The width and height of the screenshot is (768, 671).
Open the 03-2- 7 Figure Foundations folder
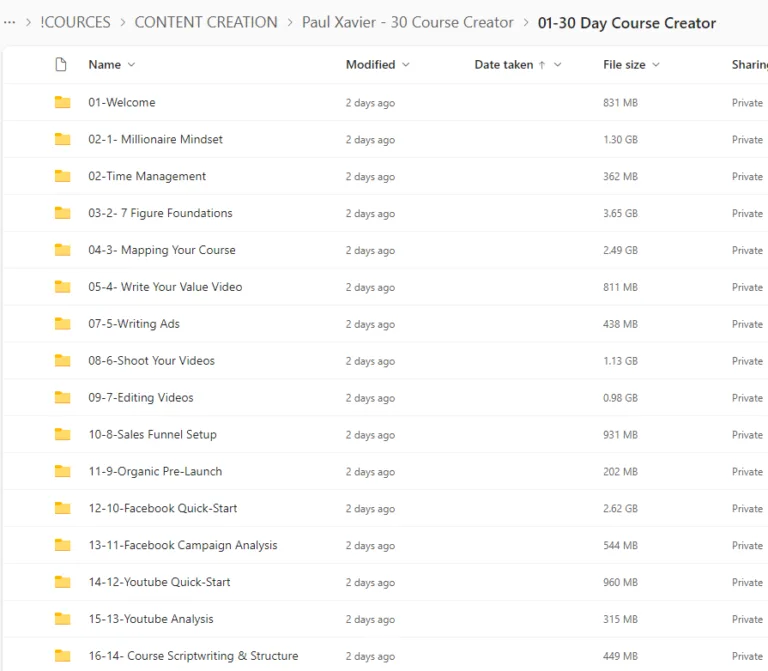tap(160, 213)
